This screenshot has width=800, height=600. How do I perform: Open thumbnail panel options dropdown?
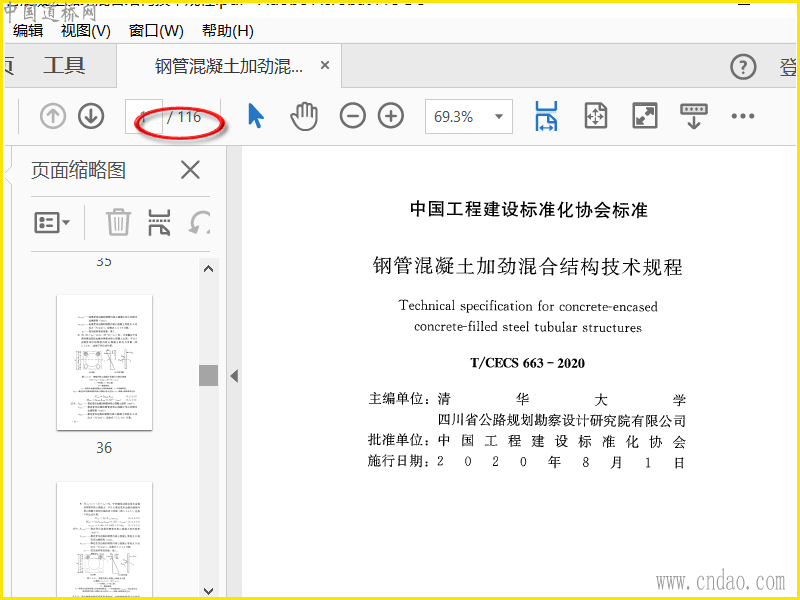[x=52, y=222]
